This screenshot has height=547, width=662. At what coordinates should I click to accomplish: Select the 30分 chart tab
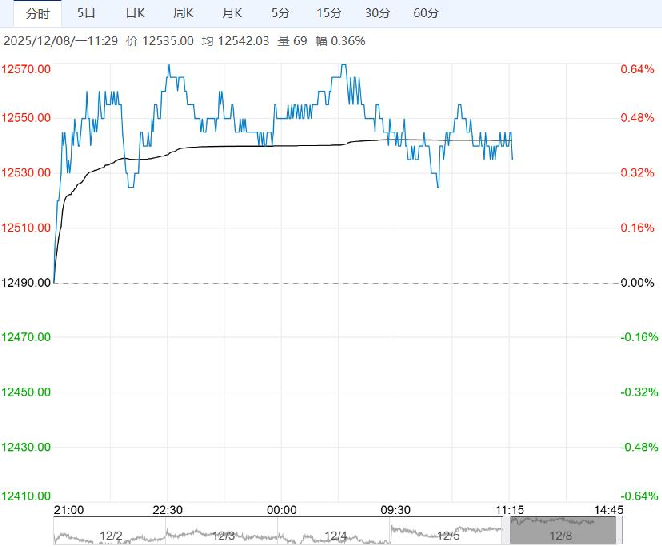click(x=377, y=13)
